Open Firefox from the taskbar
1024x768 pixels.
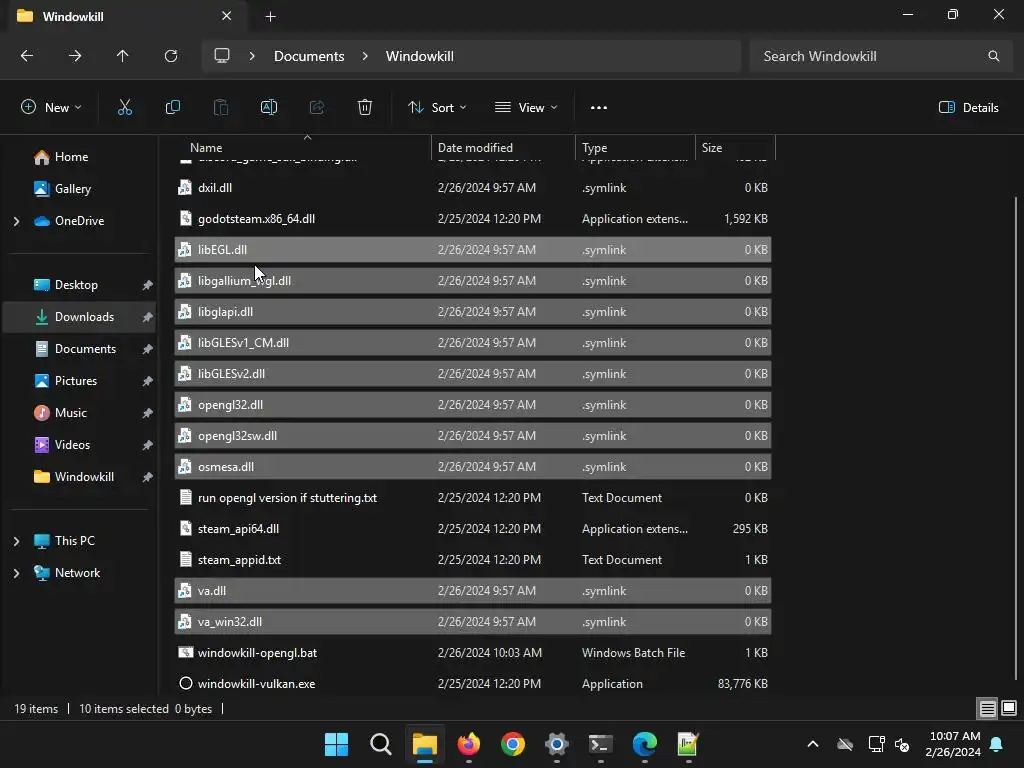point(469,744)
